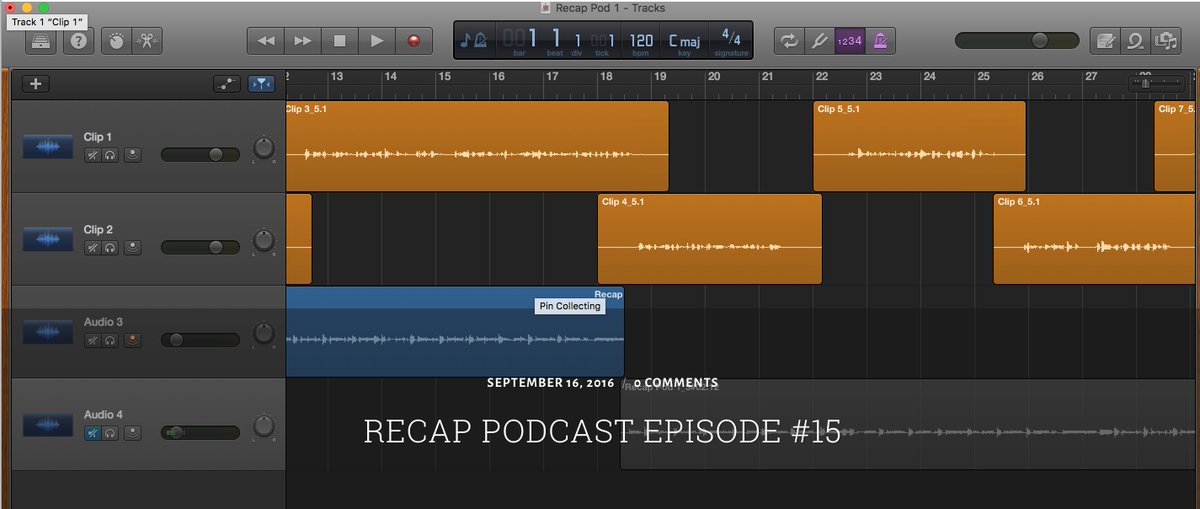Add a new track with plus button
Viewport: 1200px width, 509px height.
[36, 85]
